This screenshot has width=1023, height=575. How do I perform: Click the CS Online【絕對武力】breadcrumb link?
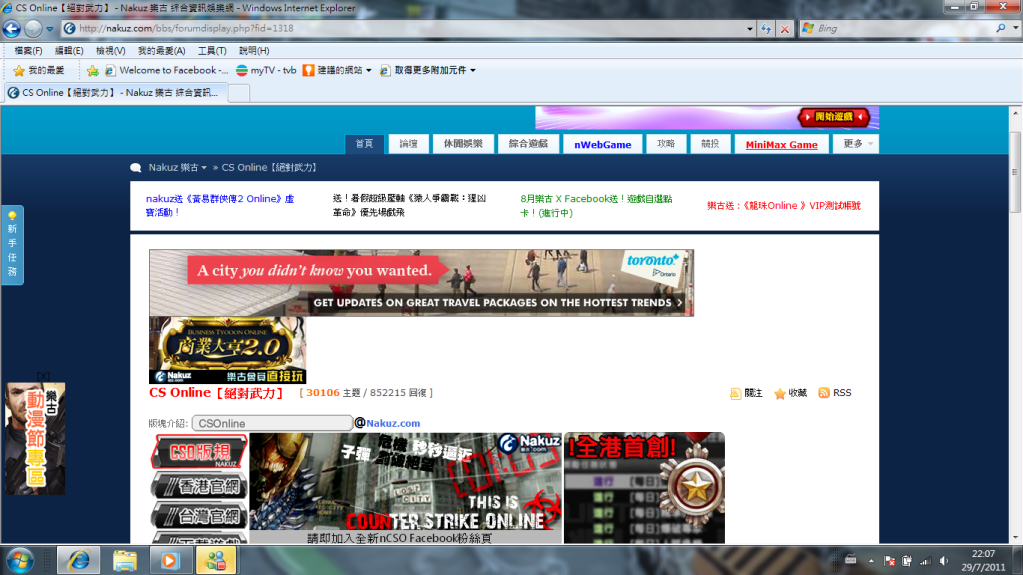[x=270, y=168]
